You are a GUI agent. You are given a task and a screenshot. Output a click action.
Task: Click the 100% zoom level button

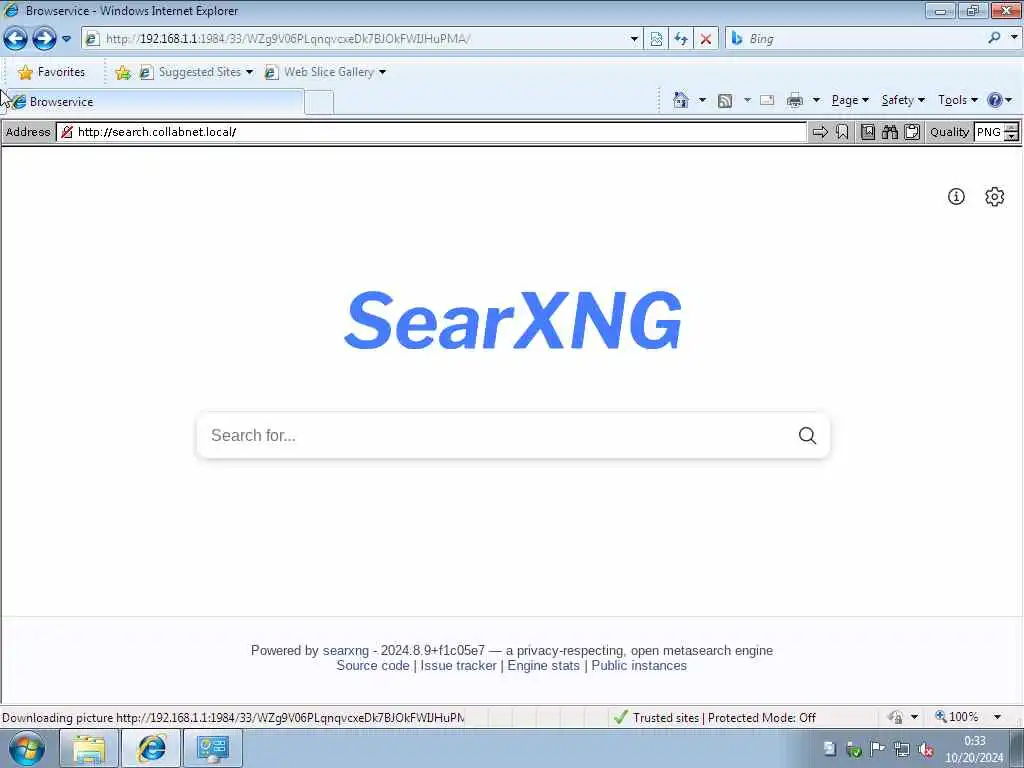coord(957,717)
